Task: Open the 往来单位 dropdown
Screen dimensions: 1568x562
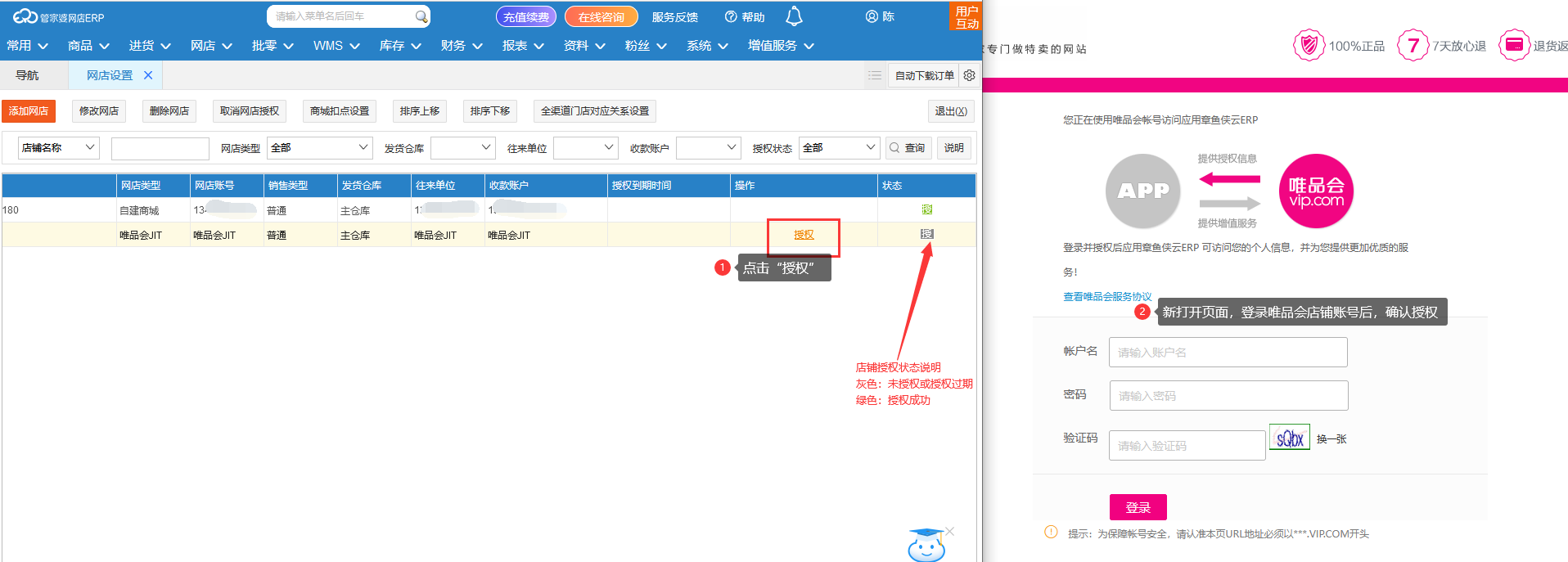Action: 585,148
